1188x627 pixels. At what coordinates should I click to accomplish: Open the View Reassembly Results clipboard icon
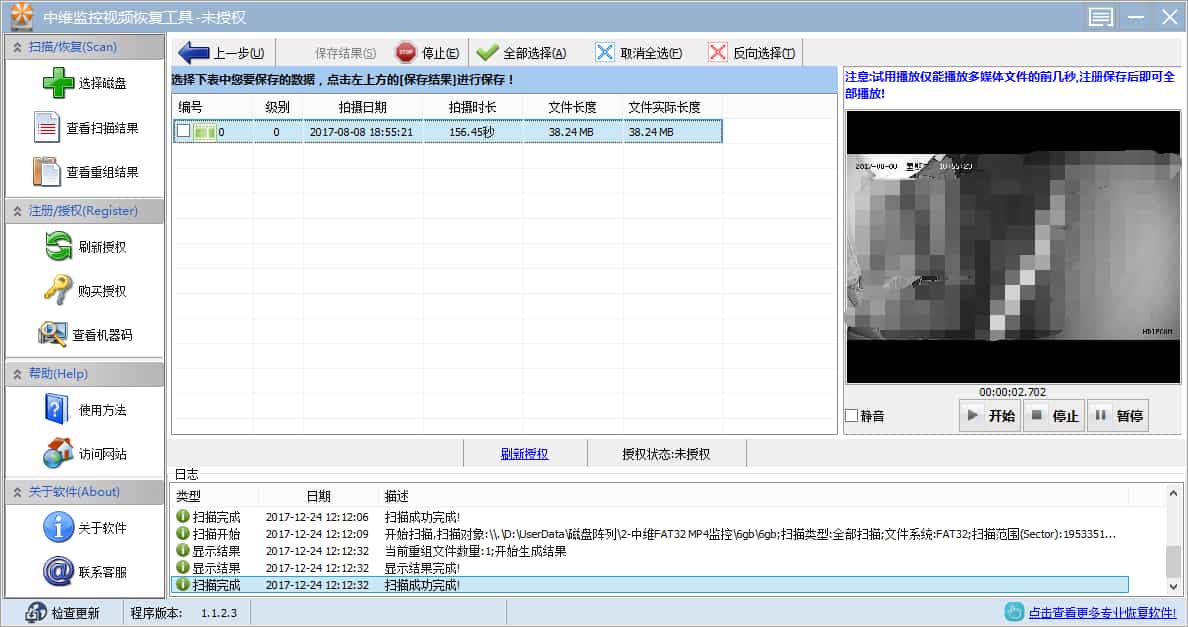(x=46, y=171)
